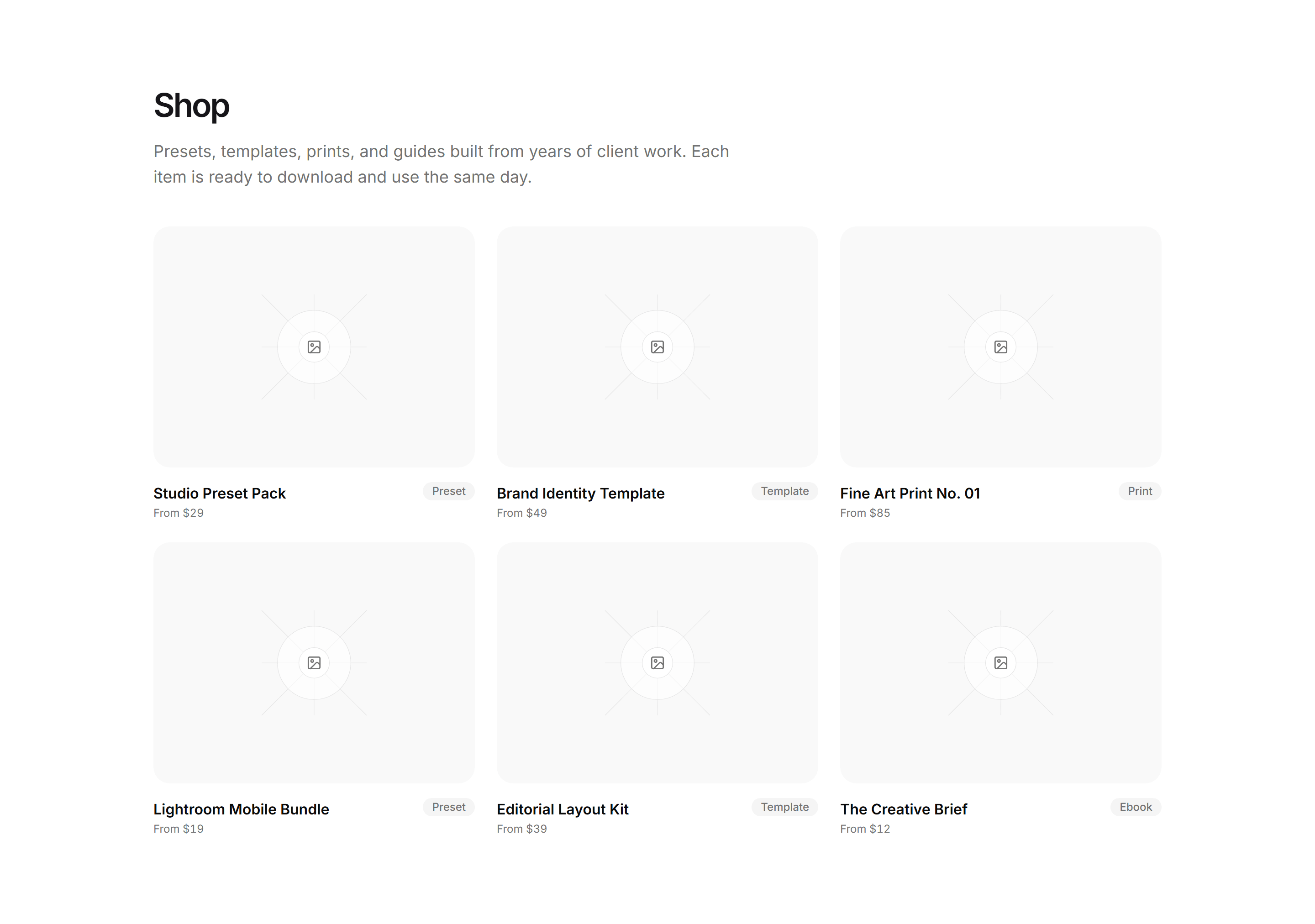Screen dimensions: 1315x924
Task: Click the 'From $29' price text
Action: (179, 513)
